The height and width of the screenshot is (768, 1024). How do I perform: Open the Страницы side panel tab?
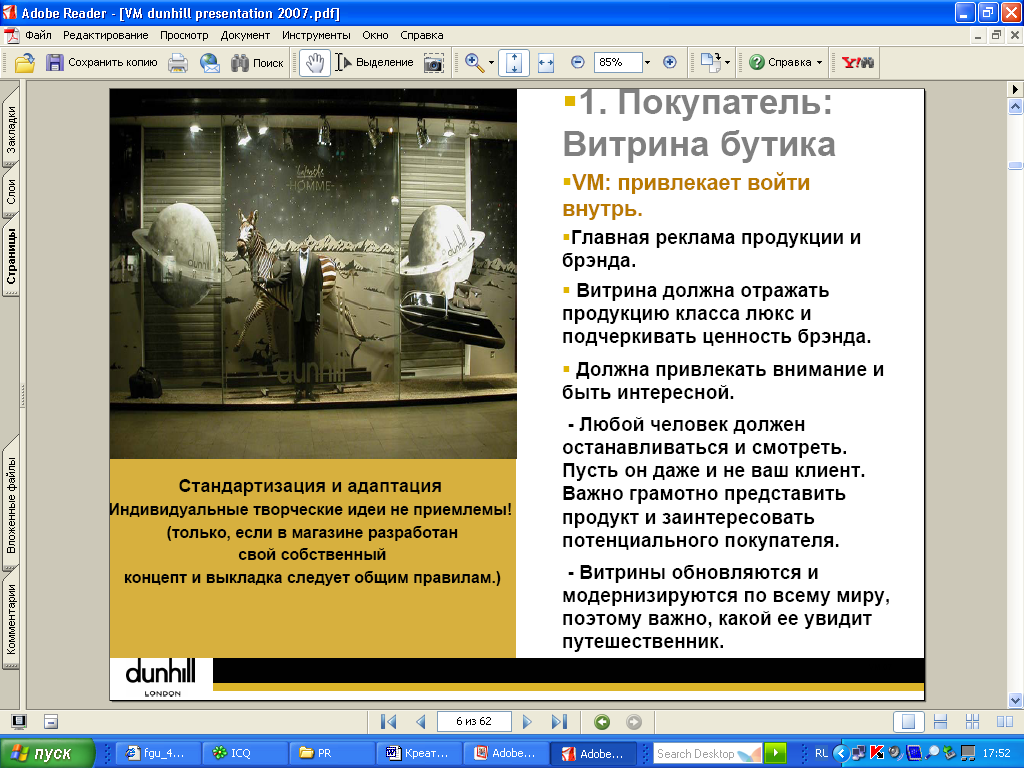[x=11, y=255]
